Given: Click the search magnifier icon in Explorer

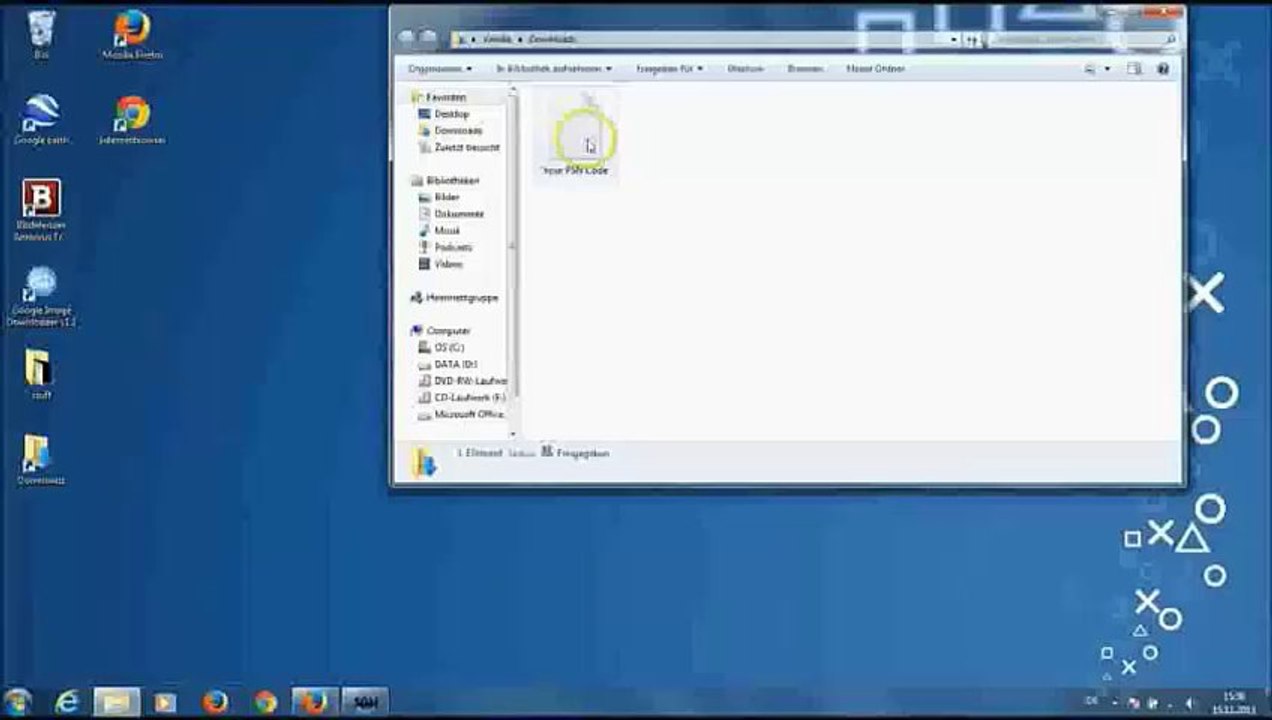Looking at the screenshot, I should tap(1170, 39).
